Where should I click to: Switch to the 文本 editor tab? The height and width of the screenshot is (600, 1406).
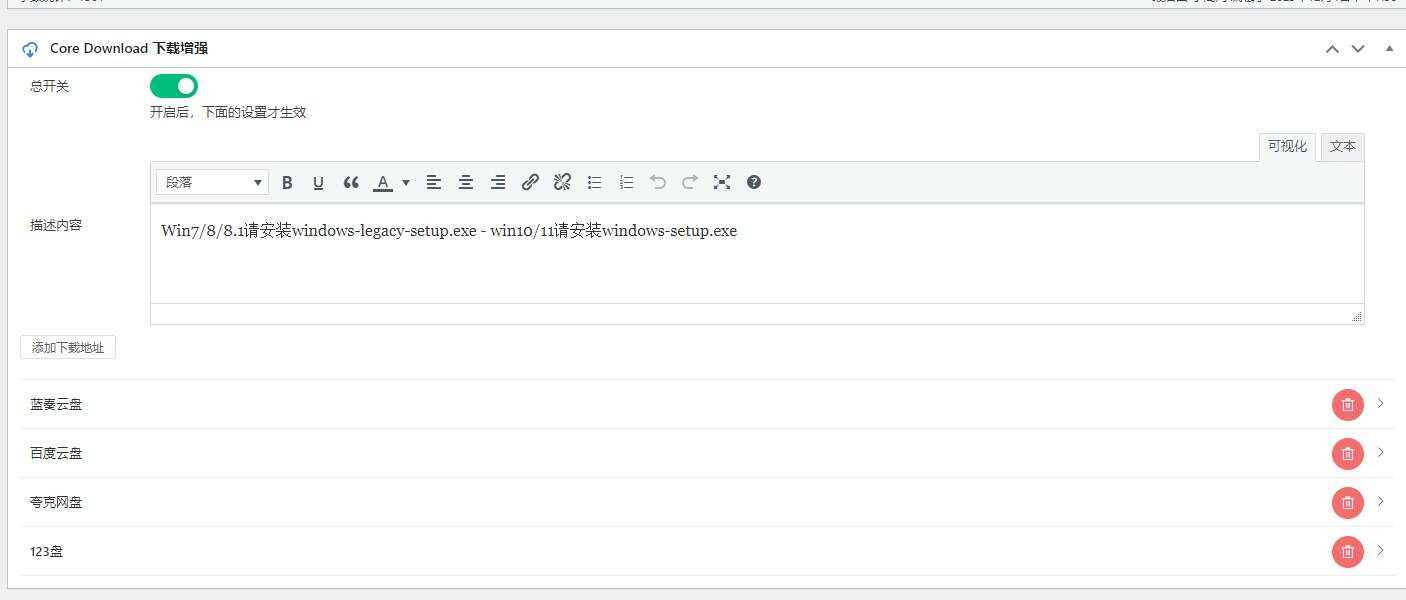point(1342,147)
